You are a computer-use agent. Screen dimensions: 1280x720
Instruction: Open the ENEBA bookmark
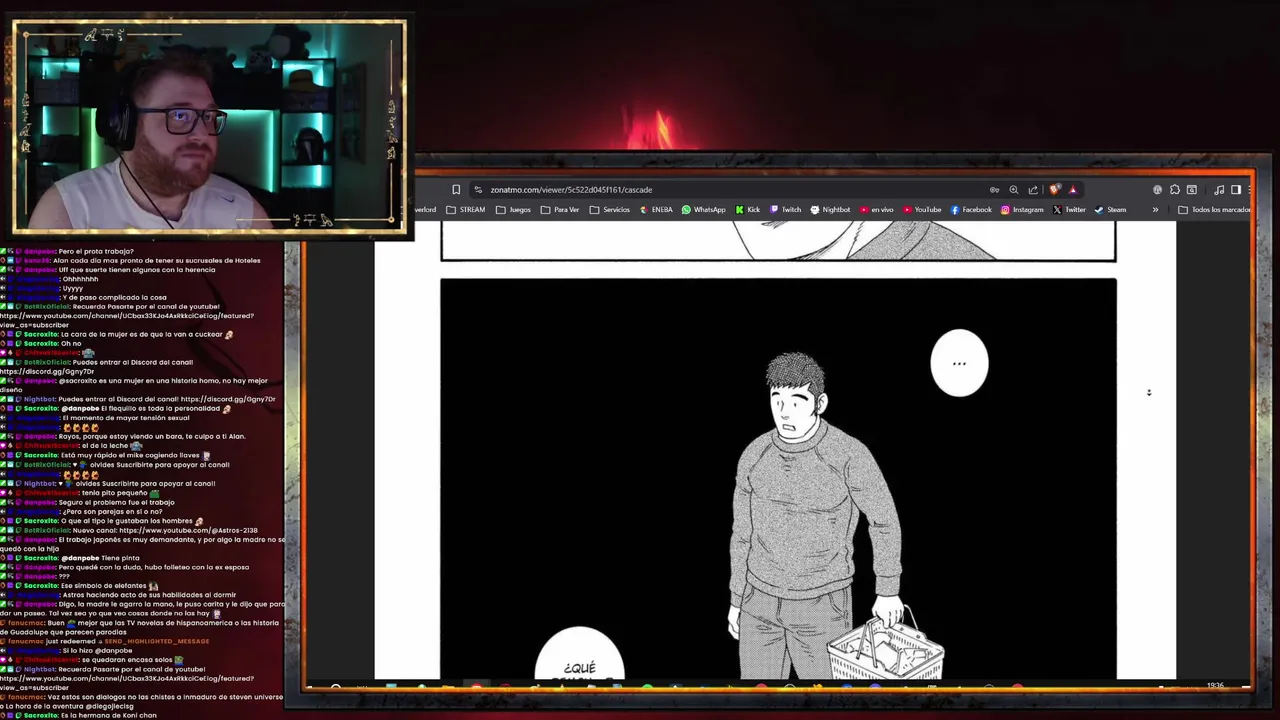tap(656, 210)
